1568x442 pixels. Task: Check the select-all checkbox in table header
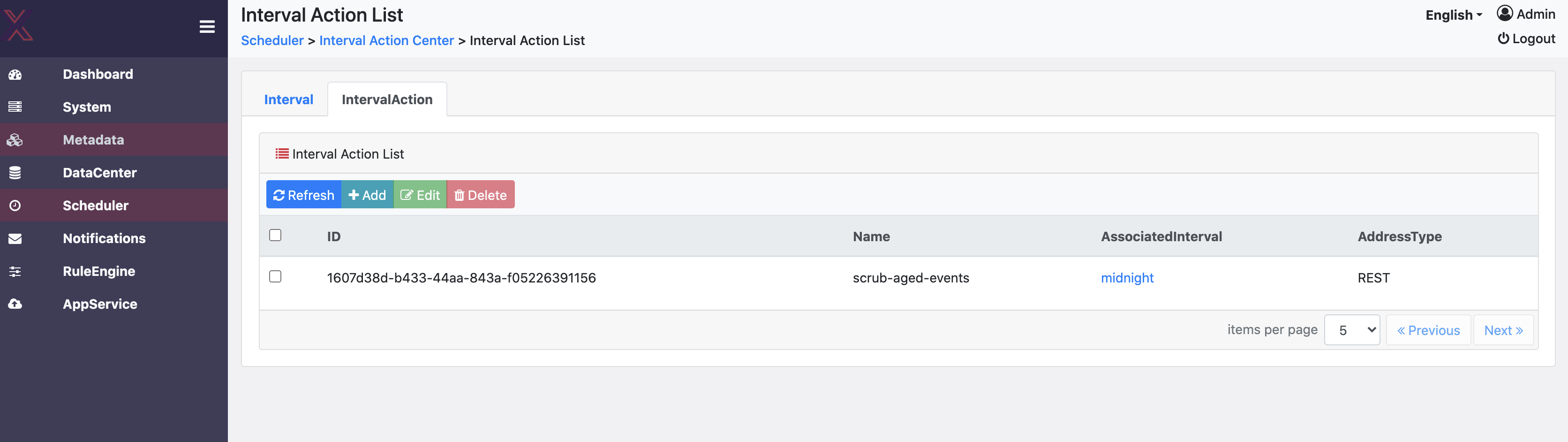pyautogui.click(x=275, y=235)
